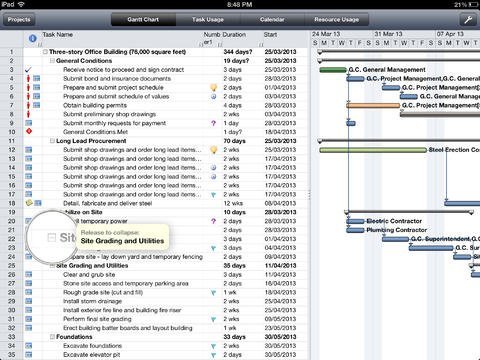Image resolution: width=480 pixels, height=360 pixels.
Task: Click the Start column header
Action: tap(270, 34)
